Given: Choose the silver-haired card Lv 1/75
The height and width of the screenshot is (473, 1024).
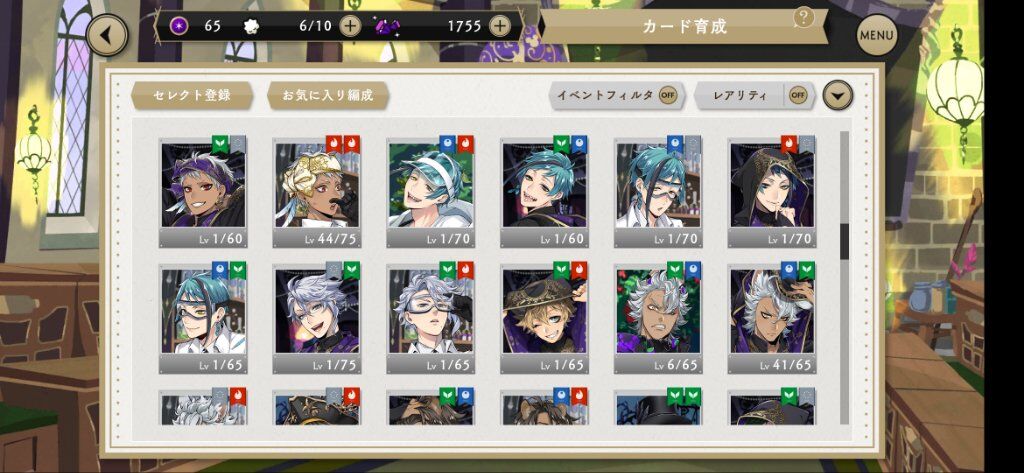Looking at the screenshot, I should coord(316,318).
